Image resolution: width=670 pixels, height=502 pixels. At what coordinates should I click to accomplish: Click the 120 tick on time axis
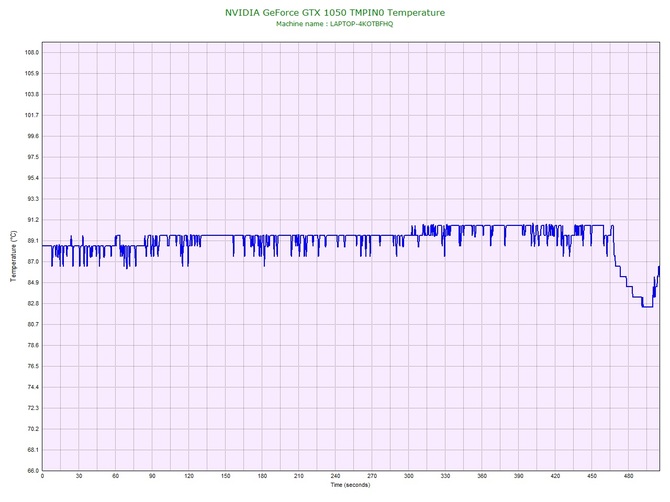pos(189,476)
